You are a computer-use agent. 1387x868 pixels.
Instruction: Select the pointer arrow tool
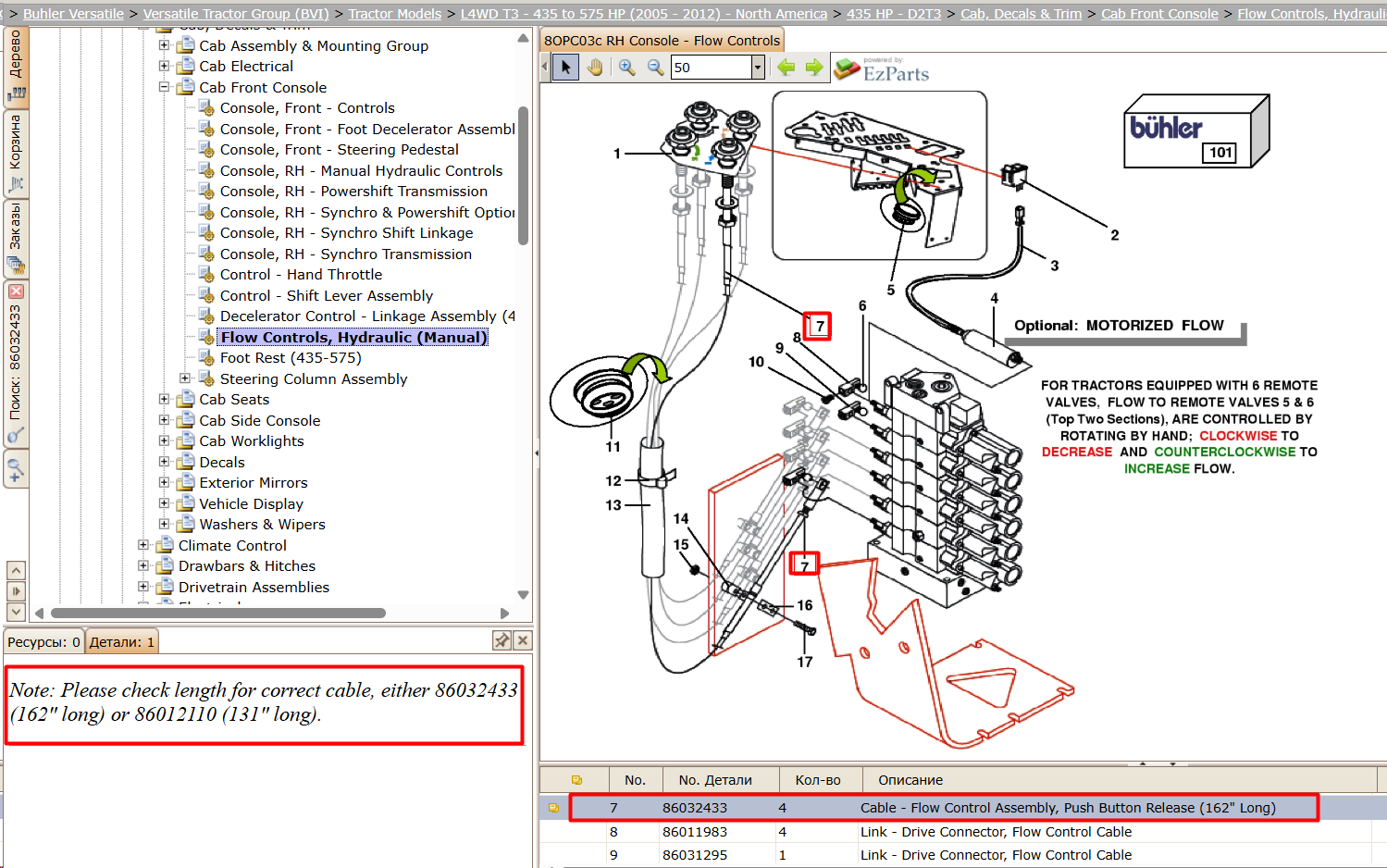(566, 68)
